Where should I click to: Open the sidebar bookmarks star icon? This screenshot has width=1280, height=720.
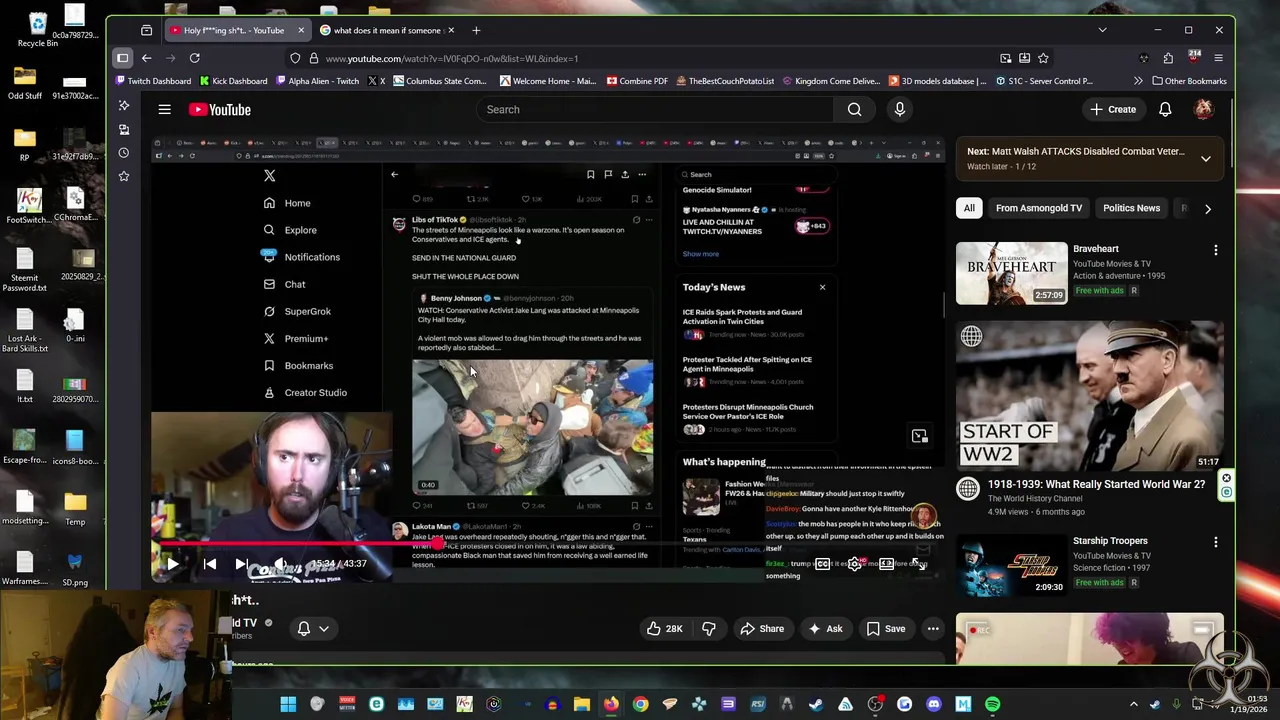point(123,176)
